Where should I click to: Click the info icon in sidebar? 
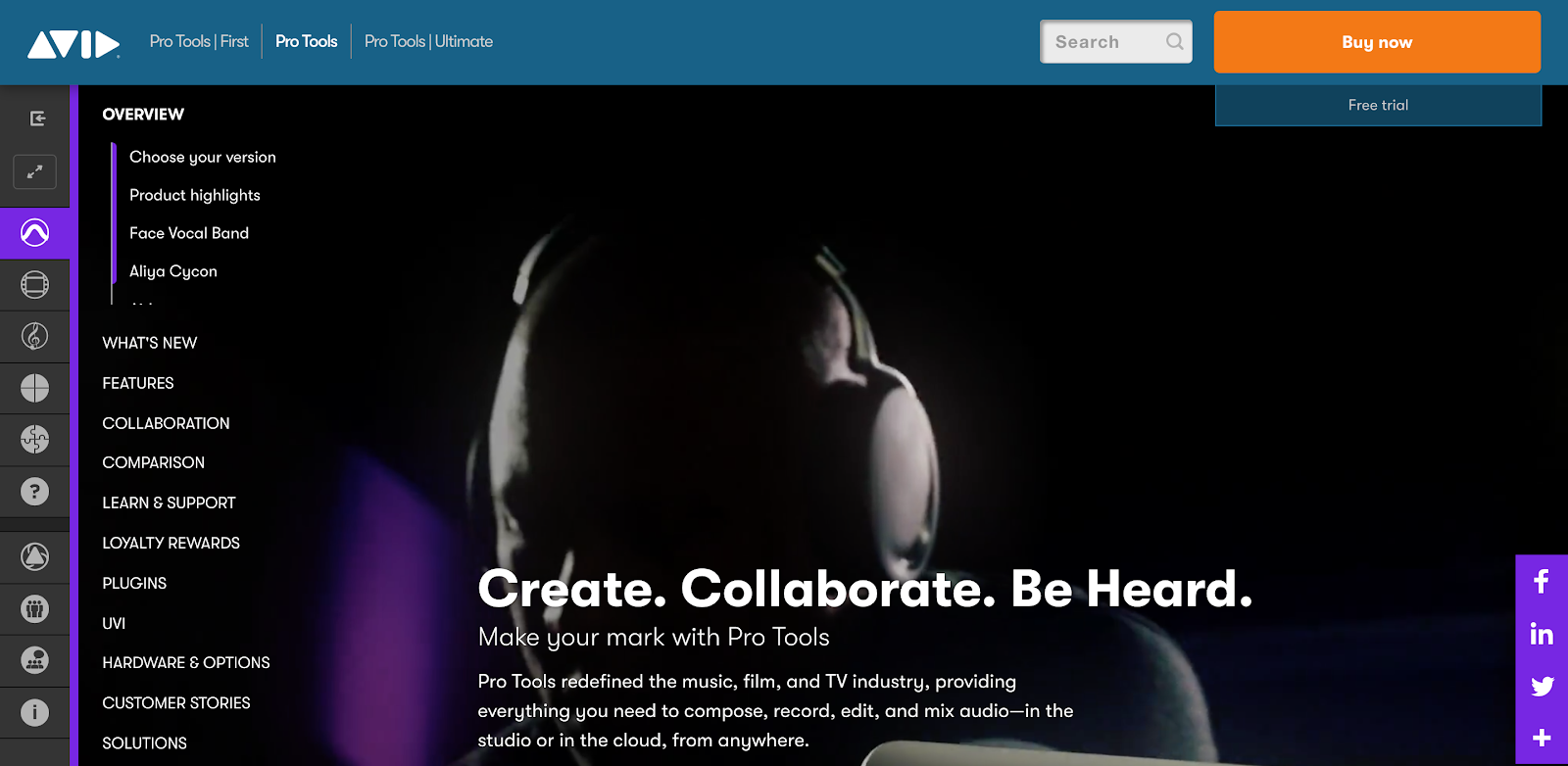click(x=34, y=712)
